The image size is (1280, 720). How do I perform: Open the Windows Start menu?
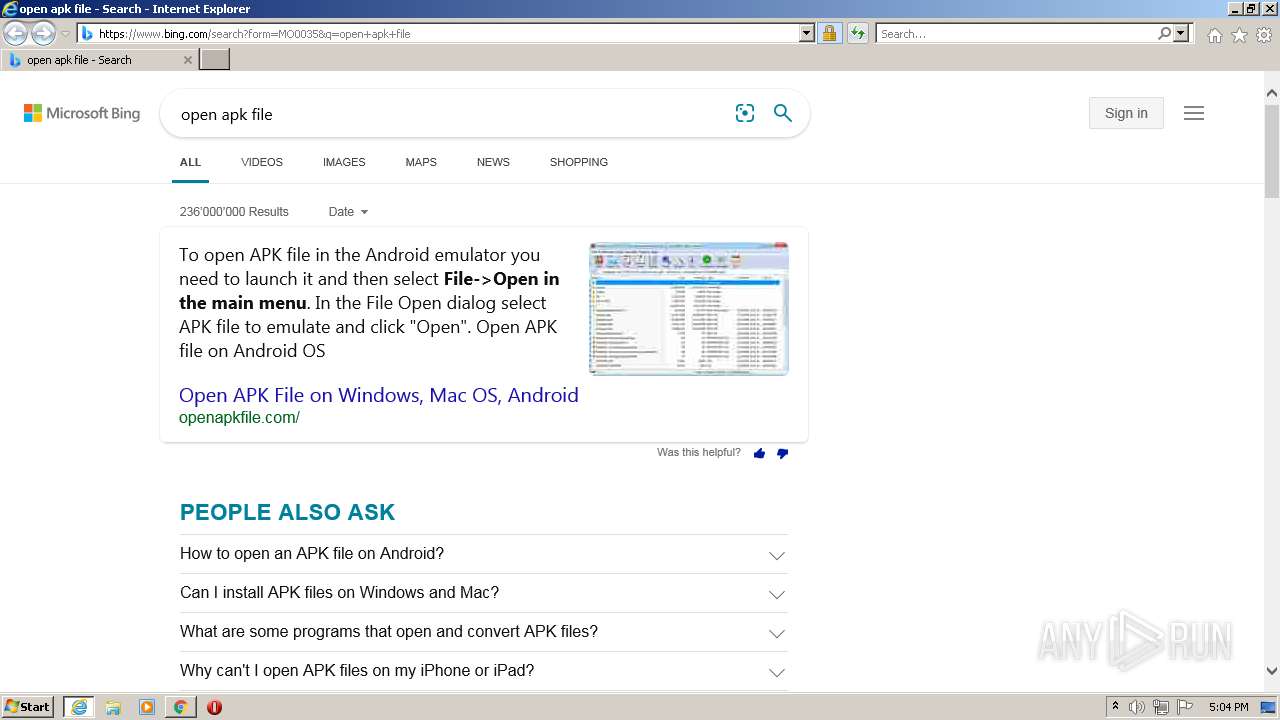28,707
